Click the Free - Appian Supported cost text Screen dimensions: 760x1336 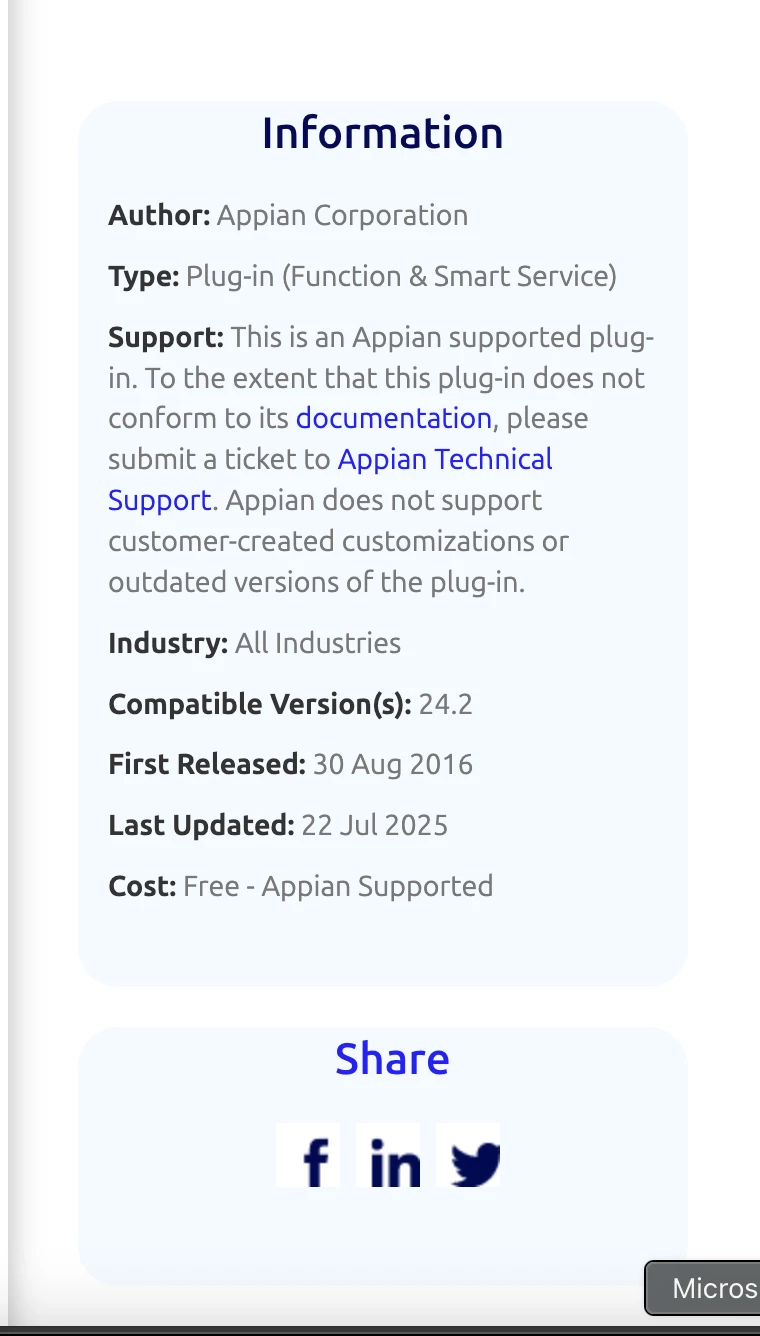click(x=338, y=887)
